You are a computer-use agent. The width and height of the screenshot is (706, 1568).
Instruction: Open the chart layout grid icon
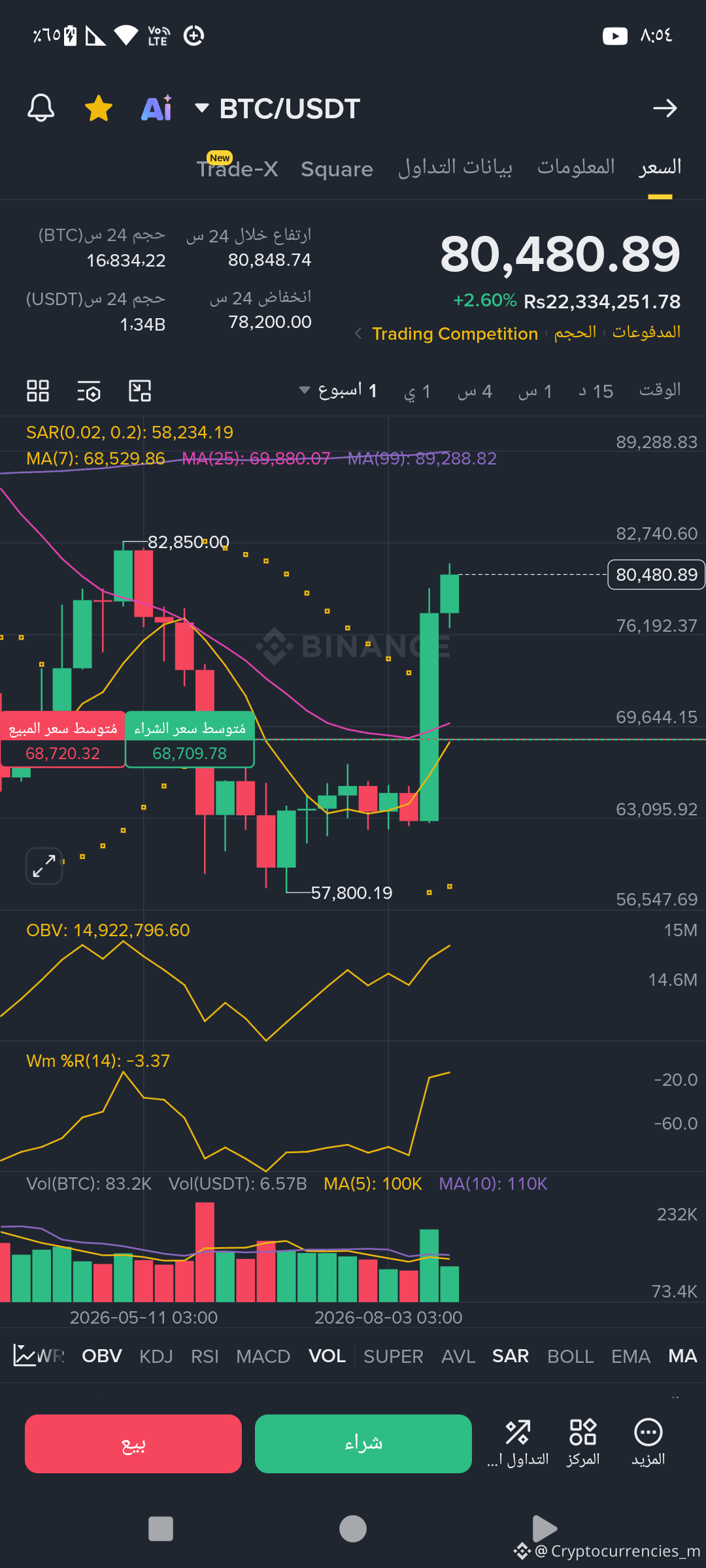(x=38, y=391)
